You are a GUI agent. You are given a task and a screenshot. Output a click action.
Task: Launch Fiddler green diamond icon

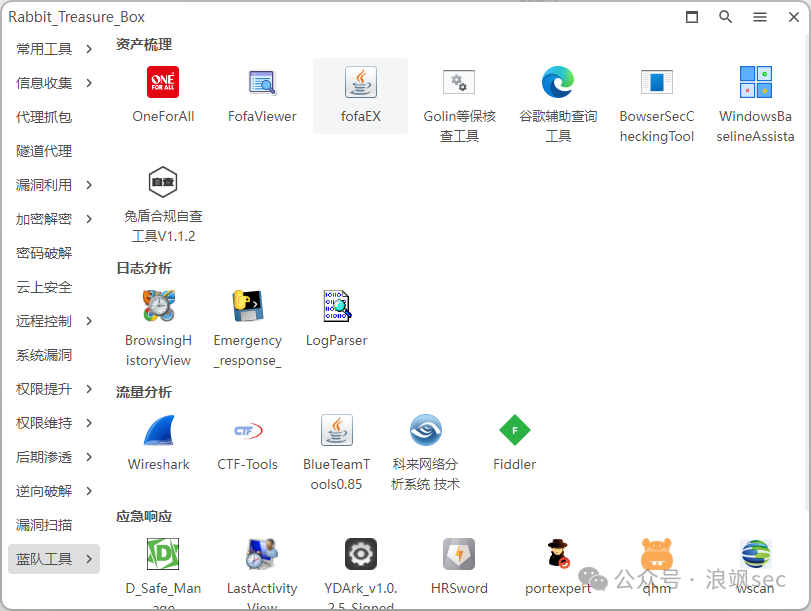coord(515,430)
